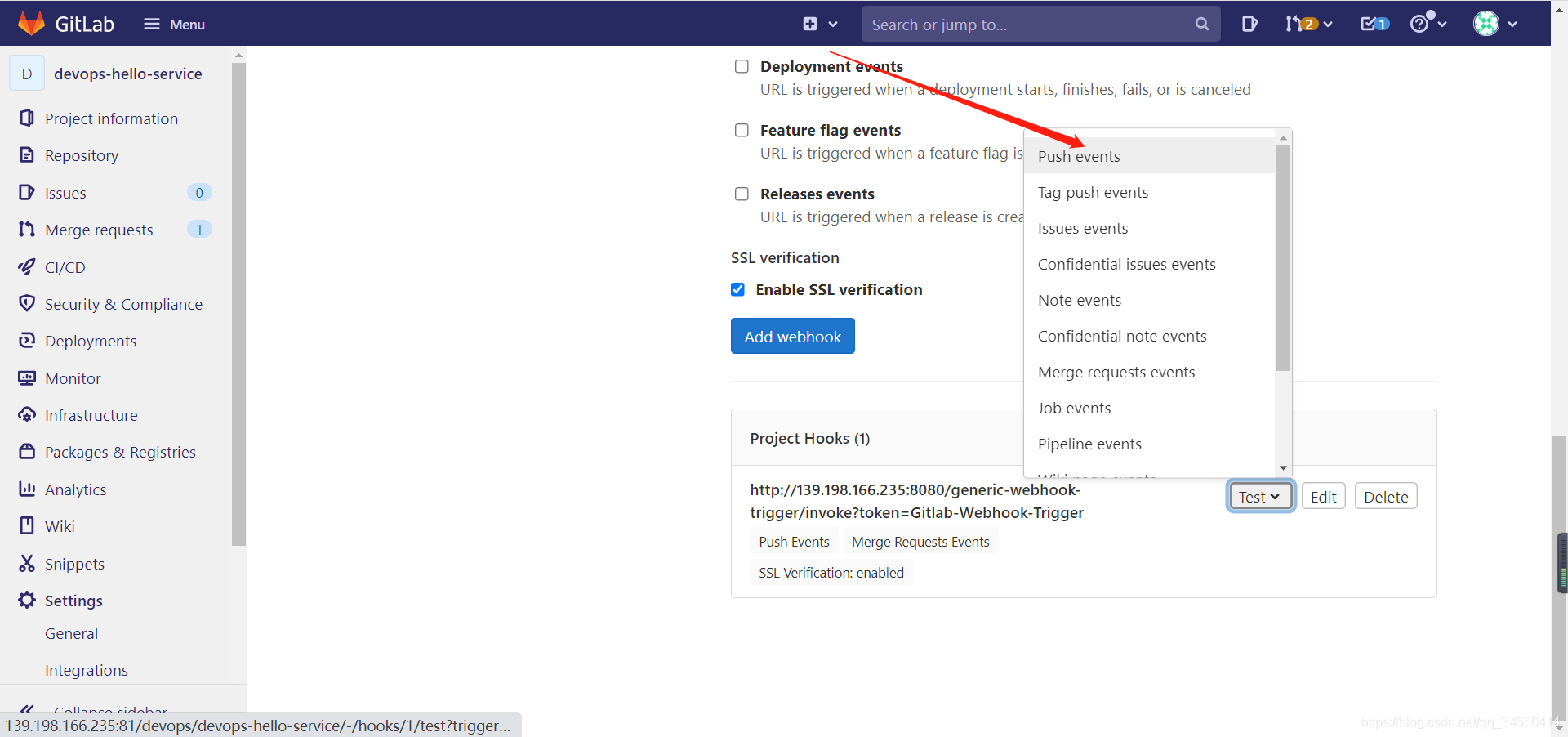Click the Merge requests icon showing 2

[1304, 24]
